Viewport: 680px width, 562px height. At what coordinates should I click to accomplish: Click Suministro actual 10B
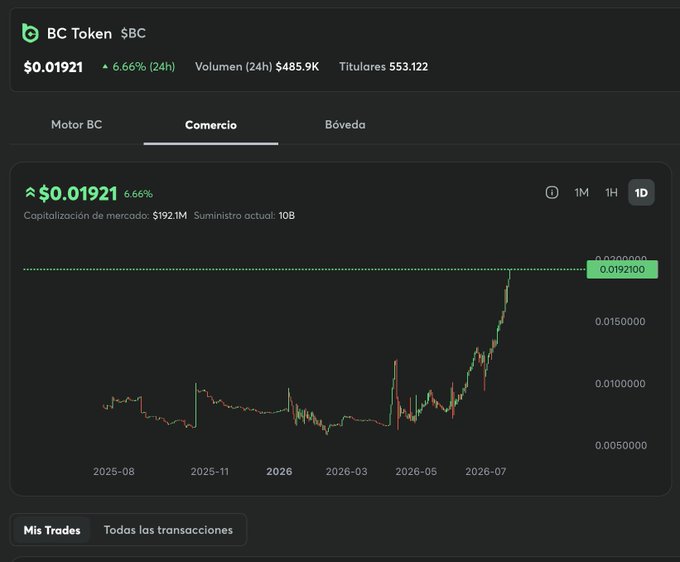click(244, 216)
